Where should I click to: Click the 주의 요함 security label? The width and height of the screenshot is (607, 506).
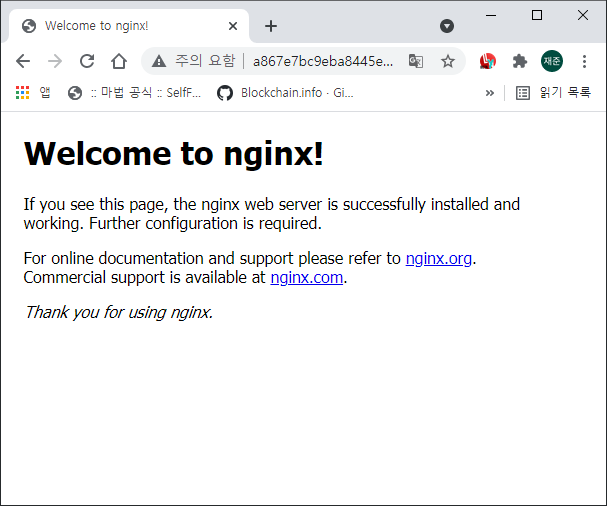tap(205, 61)
